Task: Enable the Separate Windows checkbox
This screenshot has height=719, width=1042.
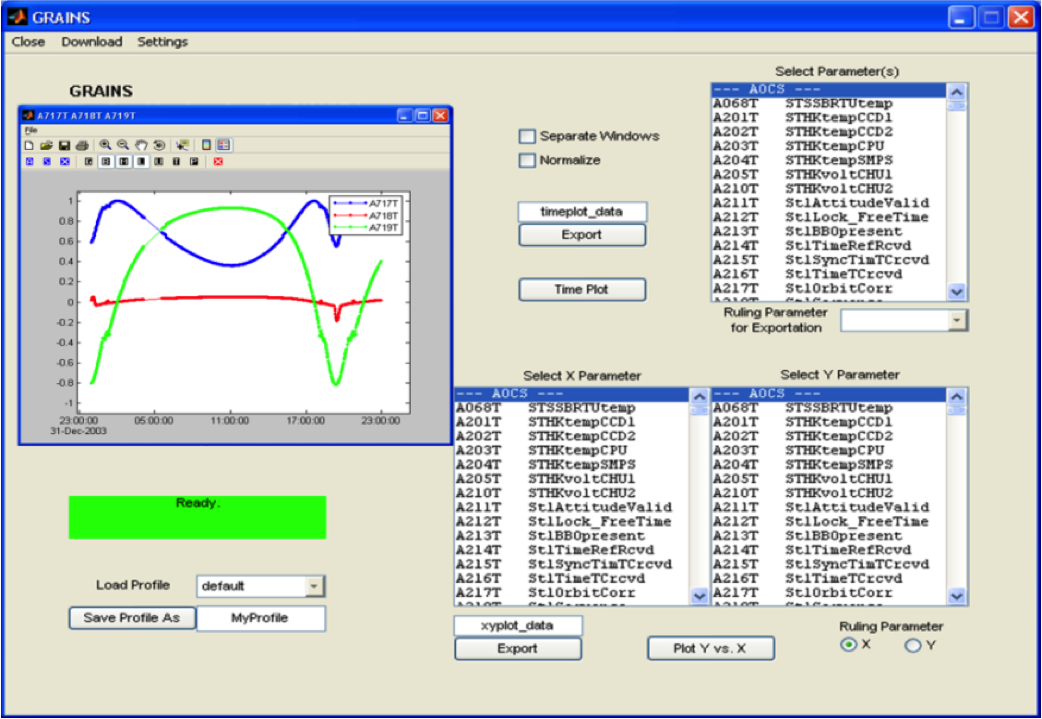Action: point(527,136)
